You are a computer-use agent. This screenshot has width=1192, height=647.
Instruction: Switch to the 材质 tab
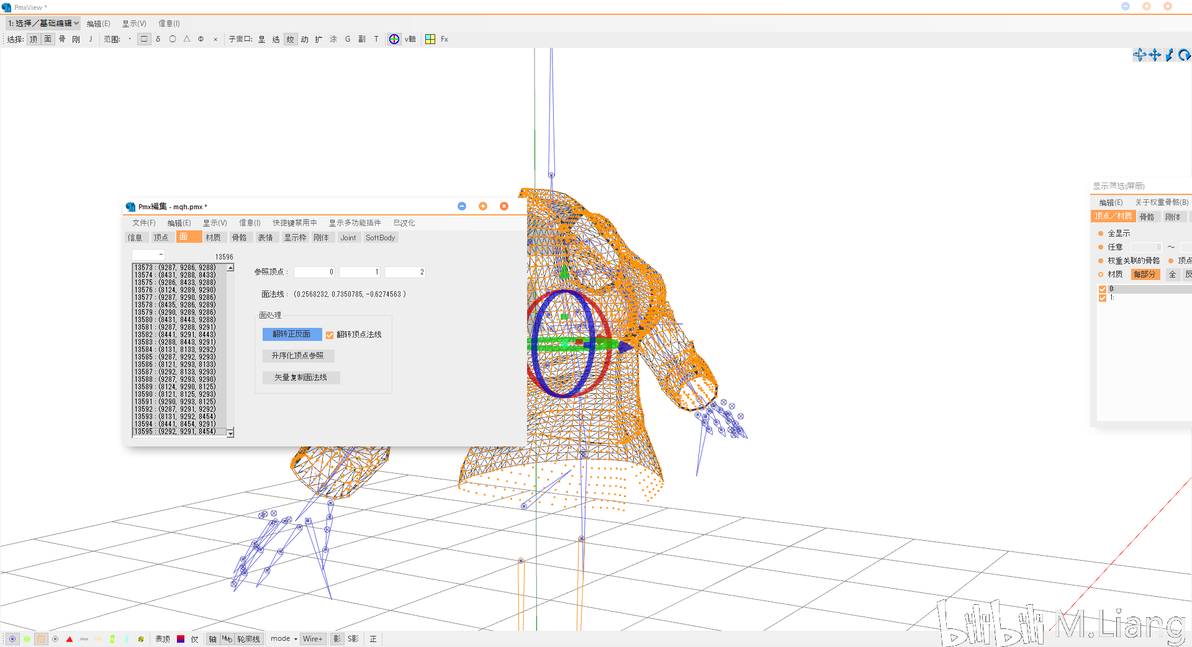213,238
